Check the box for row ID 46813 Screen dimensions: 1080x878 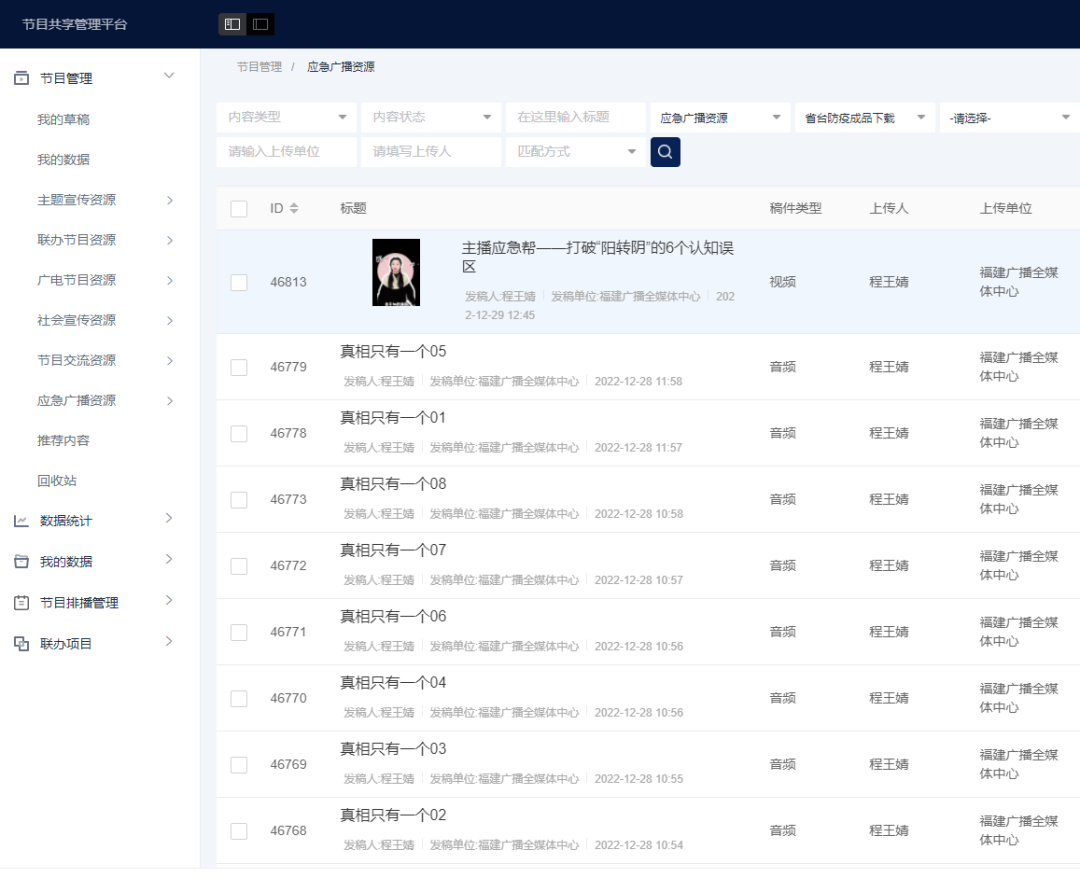coord(239,283)
